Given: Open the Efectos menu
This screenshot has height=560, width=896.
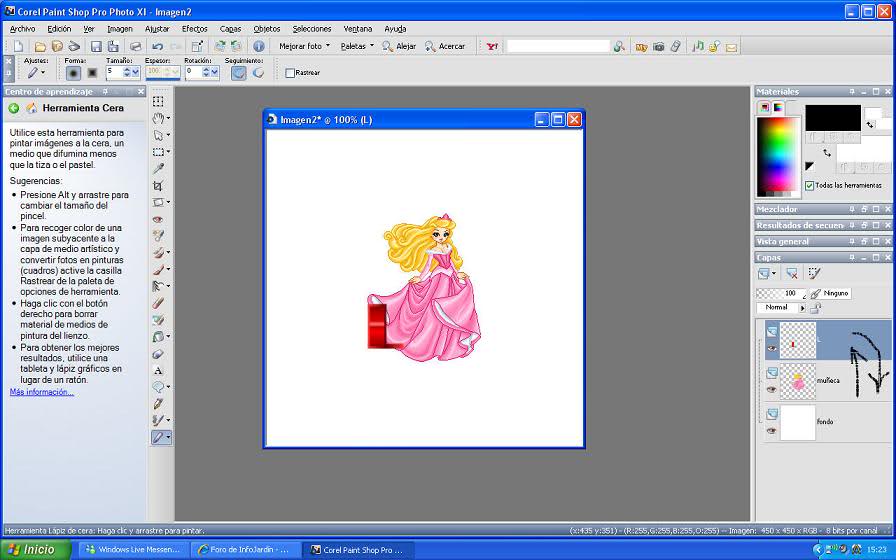Looking at the screenshot, I should click(x=194, y=29).
